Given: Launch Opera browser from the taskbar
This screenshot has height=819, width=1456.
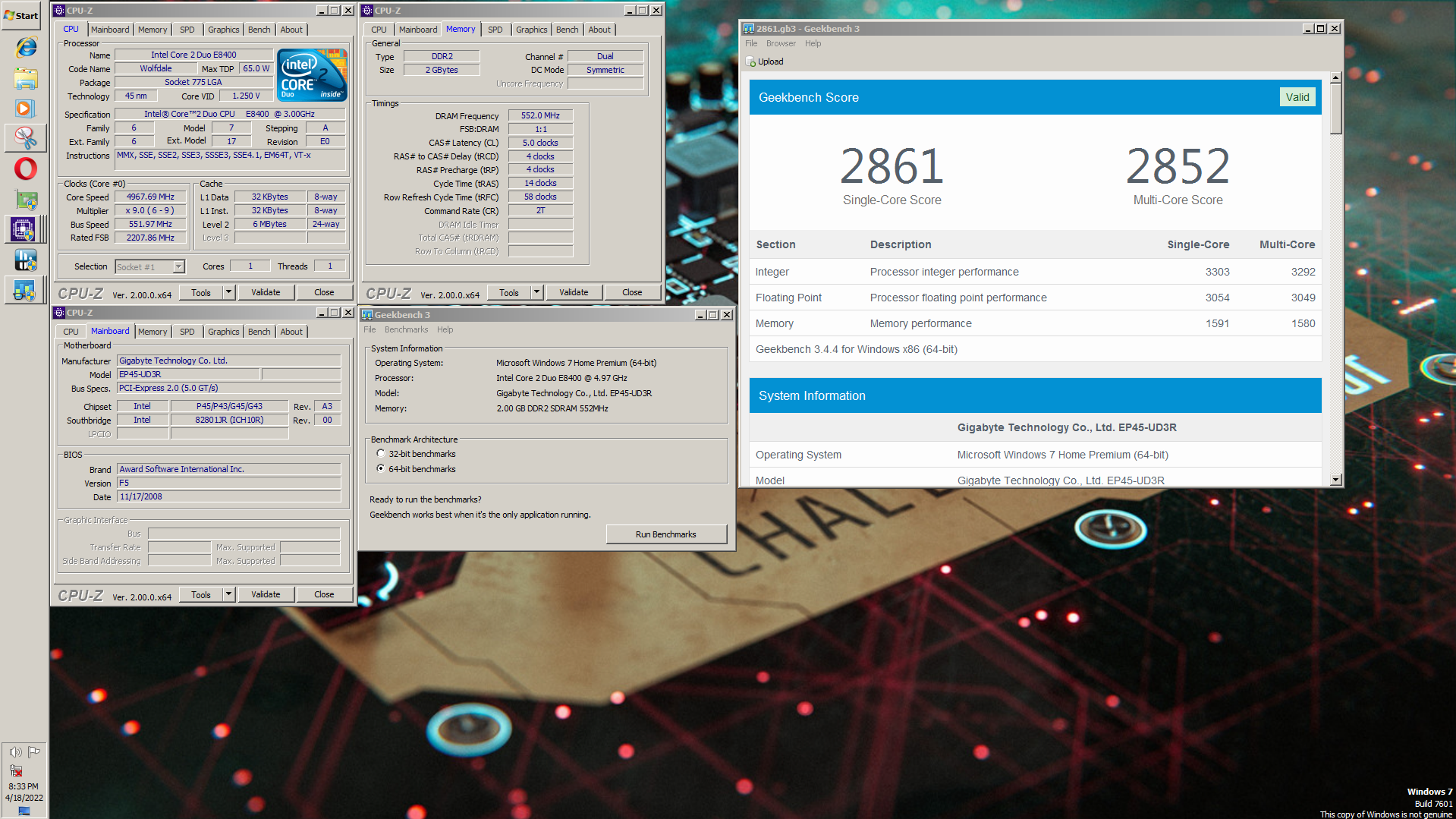Looking at the screenshot, I should [x=25, y=169].
